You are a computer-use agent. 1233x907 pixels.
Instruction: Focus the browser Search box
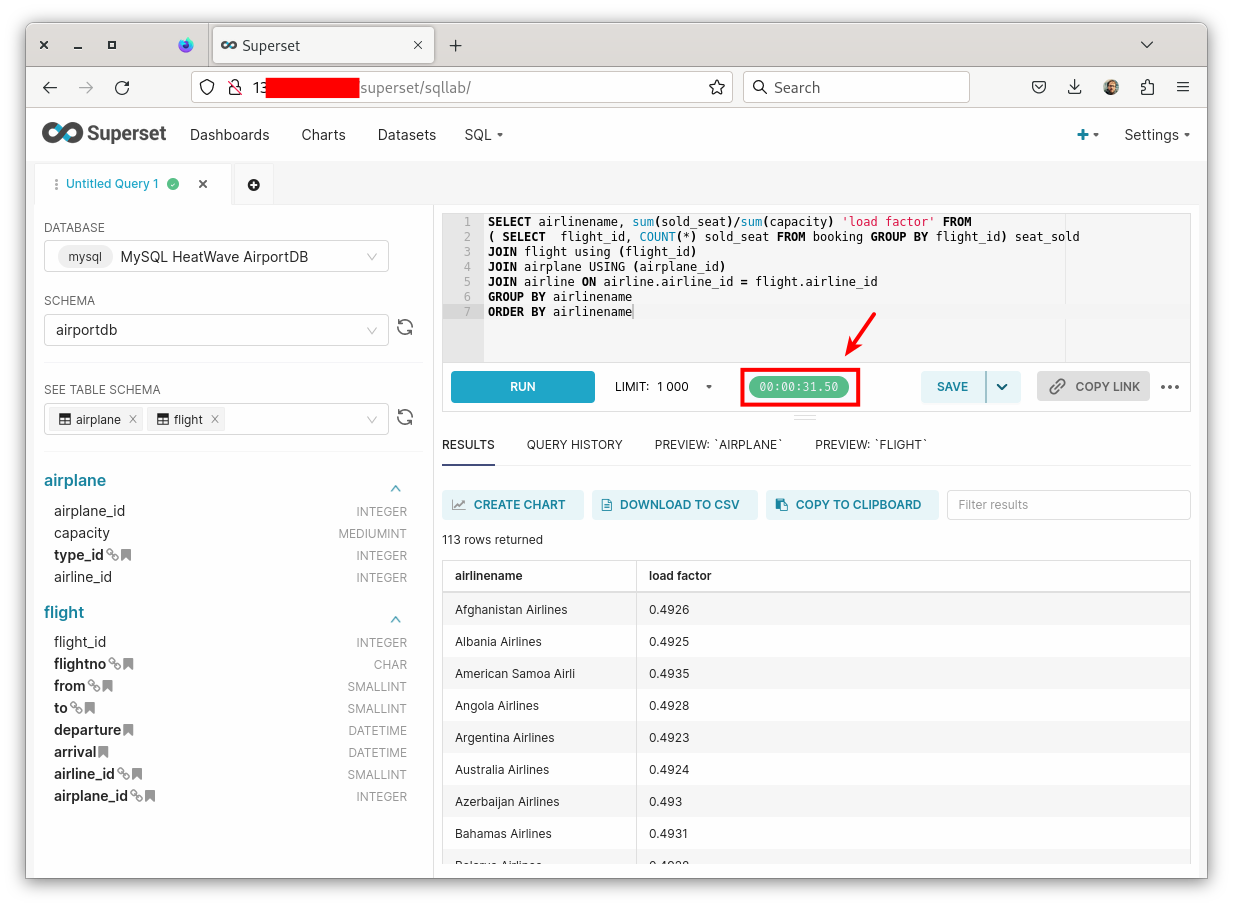pyautogui.click(x=856, y=87)
